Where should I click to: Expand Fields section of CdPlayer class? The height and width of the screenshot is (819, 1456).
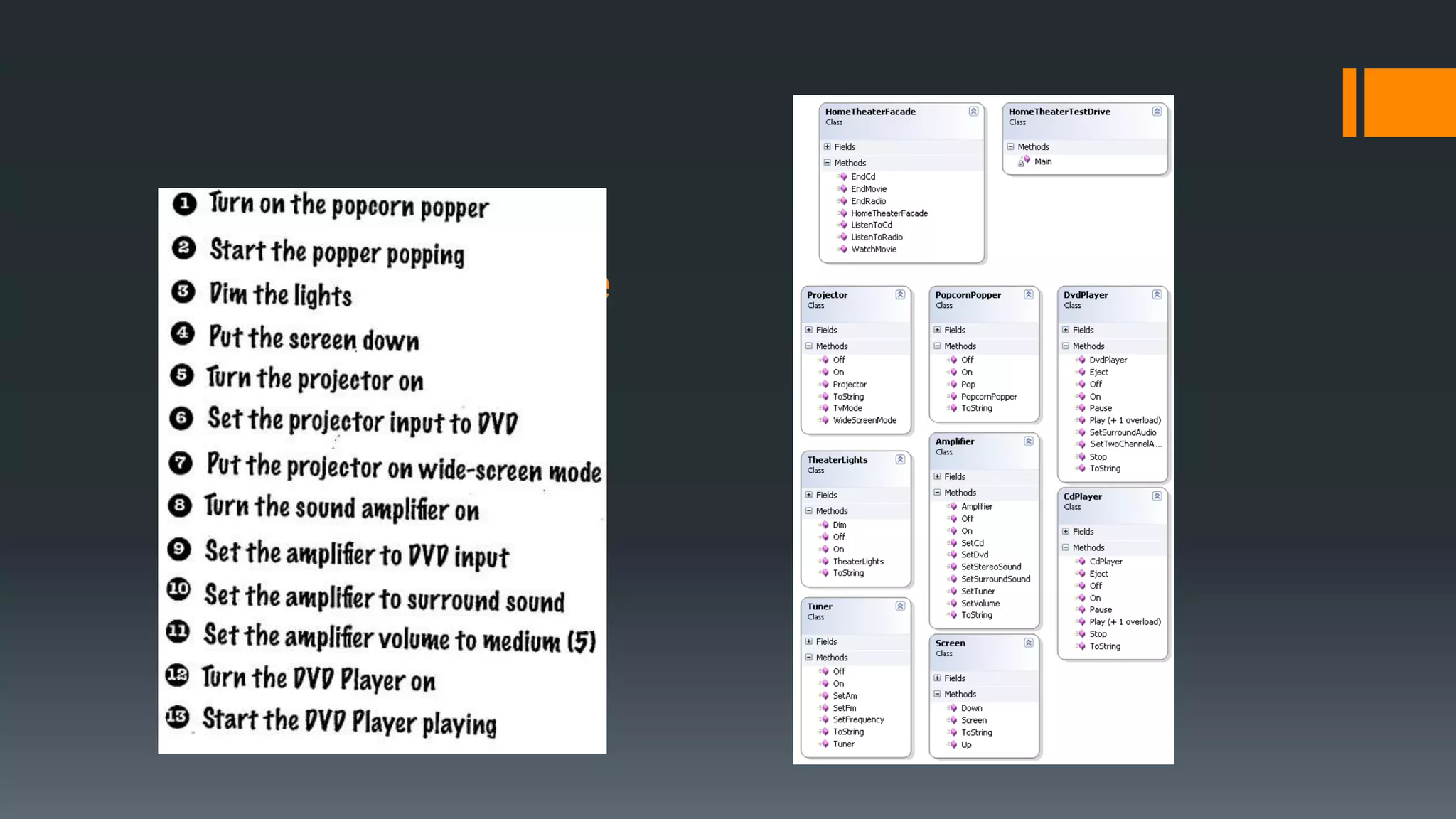[x=1066, y=532]
